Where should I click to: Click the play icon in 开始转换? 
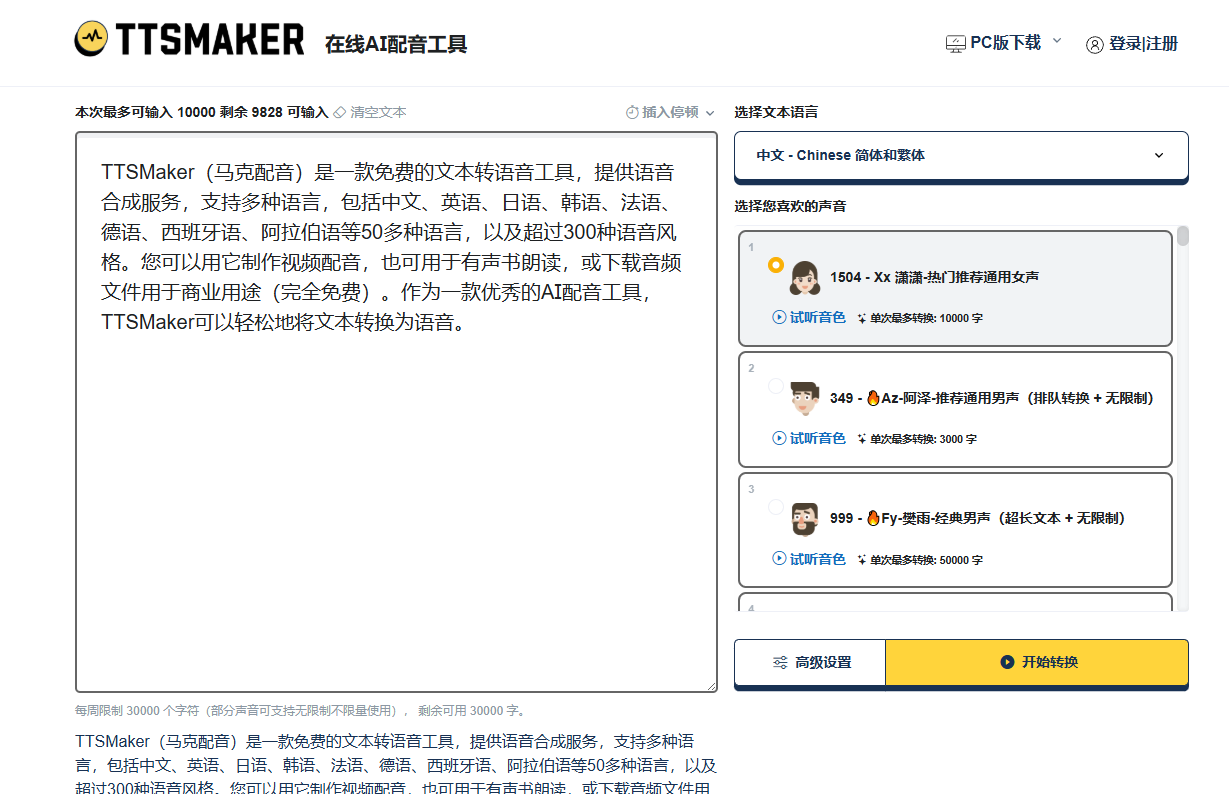[1007, 662]
